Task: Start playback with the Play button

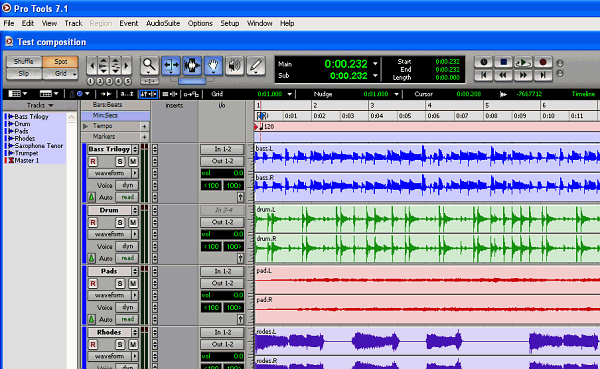Action: pos(523,62)
